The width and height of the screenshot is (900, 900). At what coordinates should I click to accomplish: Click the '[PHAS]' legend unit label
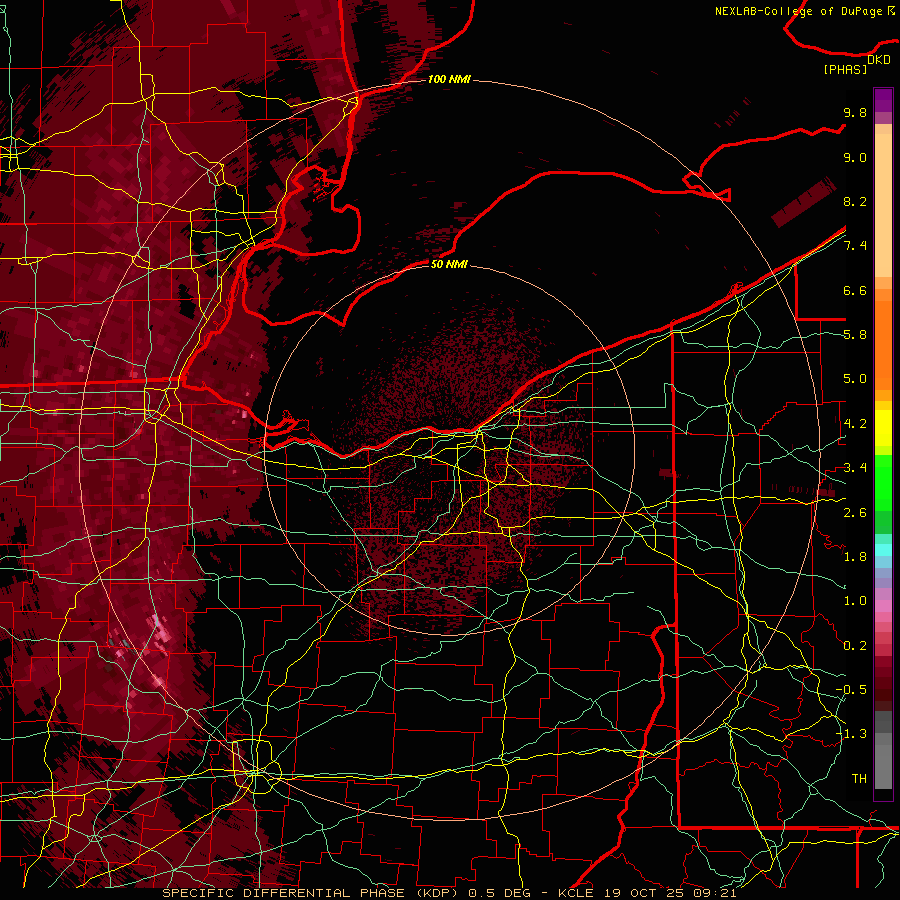tap(845, 69)
